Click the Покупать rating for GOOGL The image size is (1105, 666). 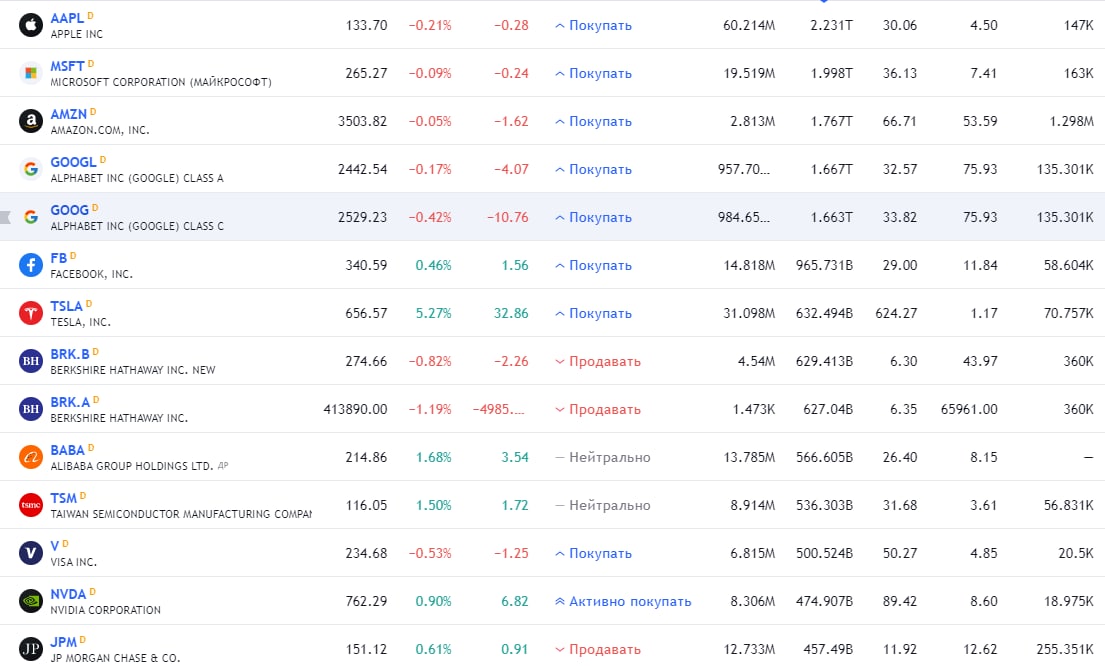pos(593,169)
